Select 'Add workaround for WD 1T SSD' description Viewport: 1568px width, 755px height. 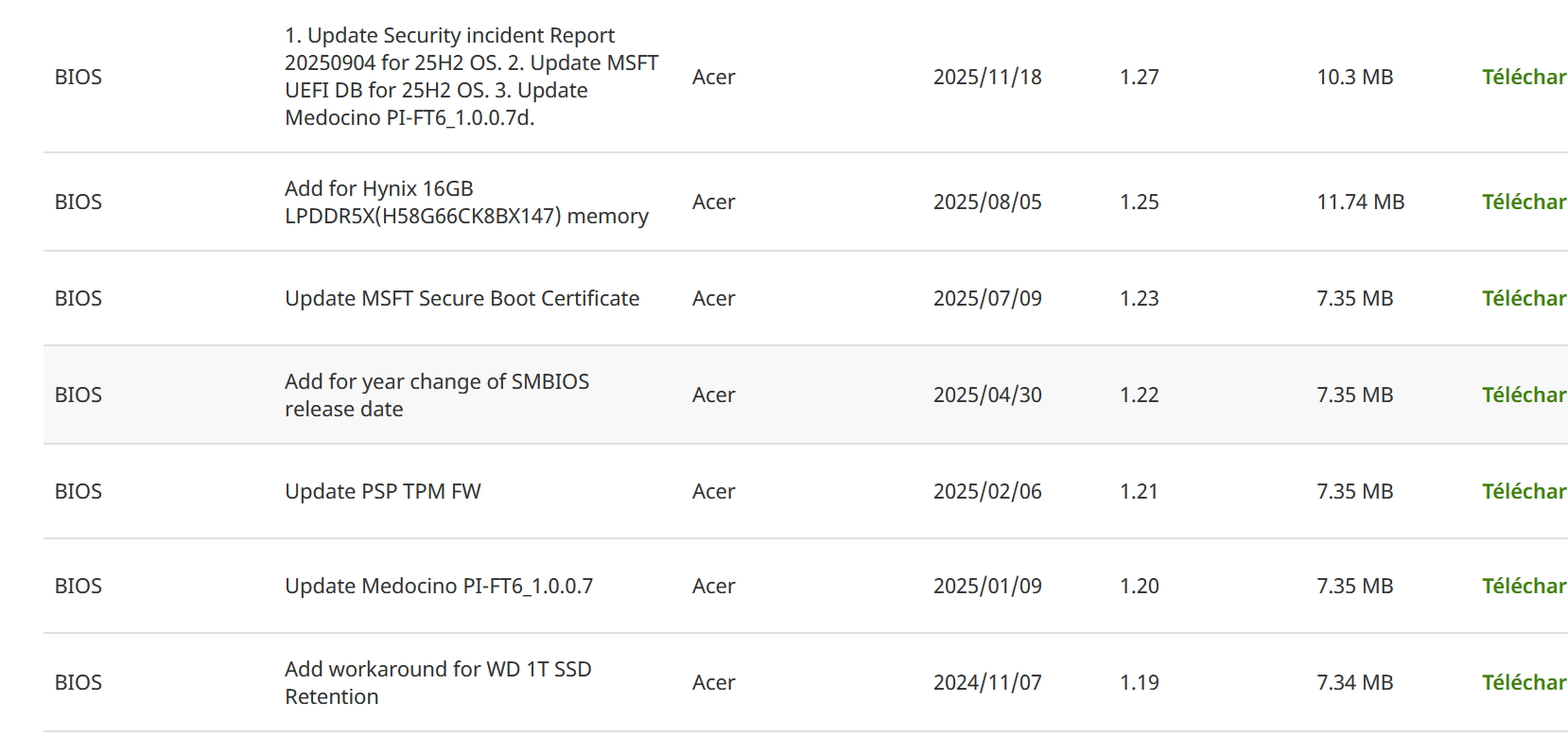click(x=438, y=683)
